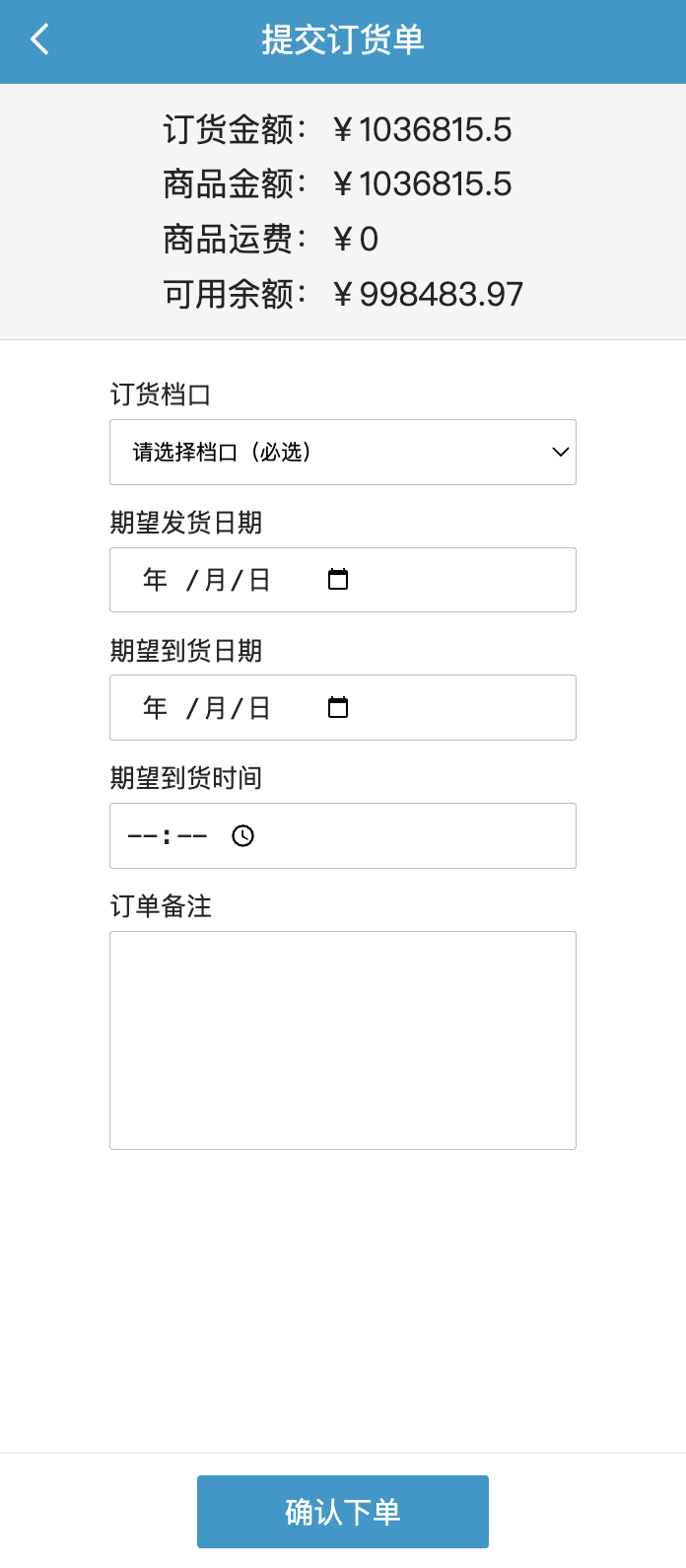The width and height of the screenshot is (686, 1568).
Task: Click the 提交订货单 title text
Action: tap(342, 40)
